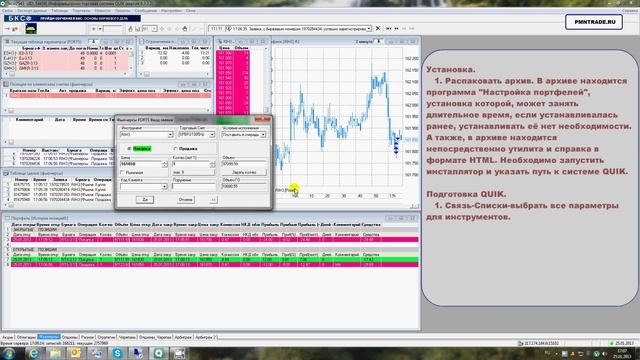Image resolution: width=640 pixels, height=360 pixels.
Task: Open Windows Start button
Action: [x=9, y=353]
